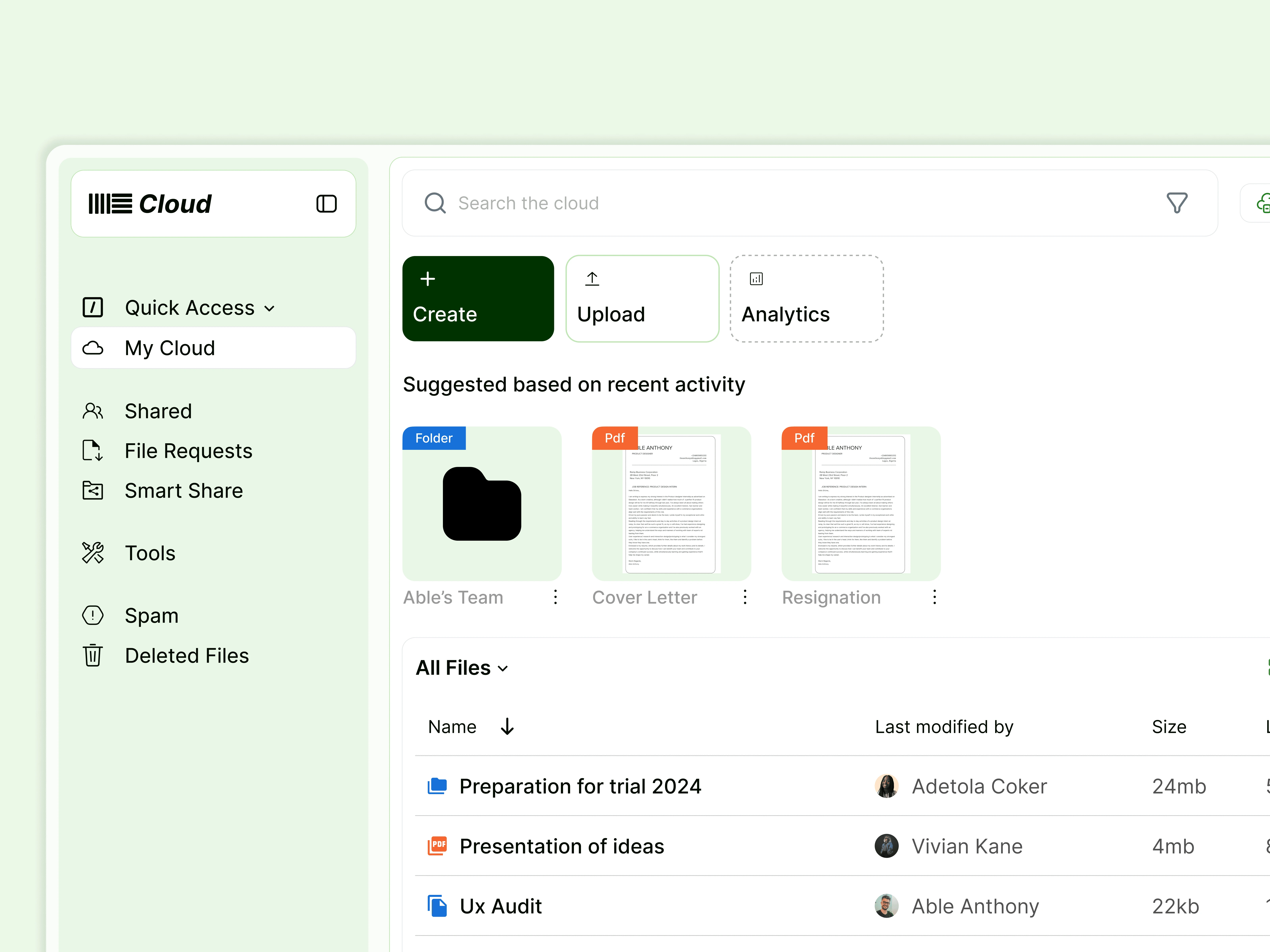Click the search magnifier icon
Screen dimensions: 1270x952
[435, 203]
